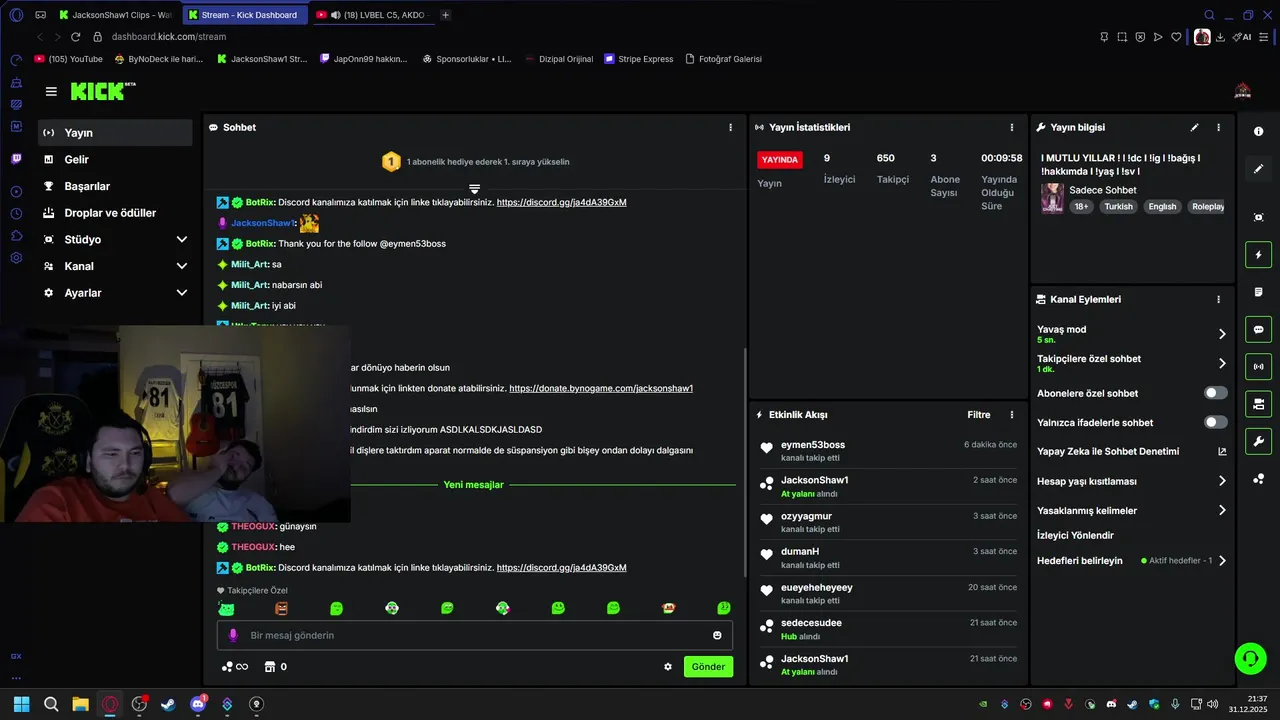Click the profile avatar at top right
This screenshot has width=1280, height=720.
[1243, 91]
